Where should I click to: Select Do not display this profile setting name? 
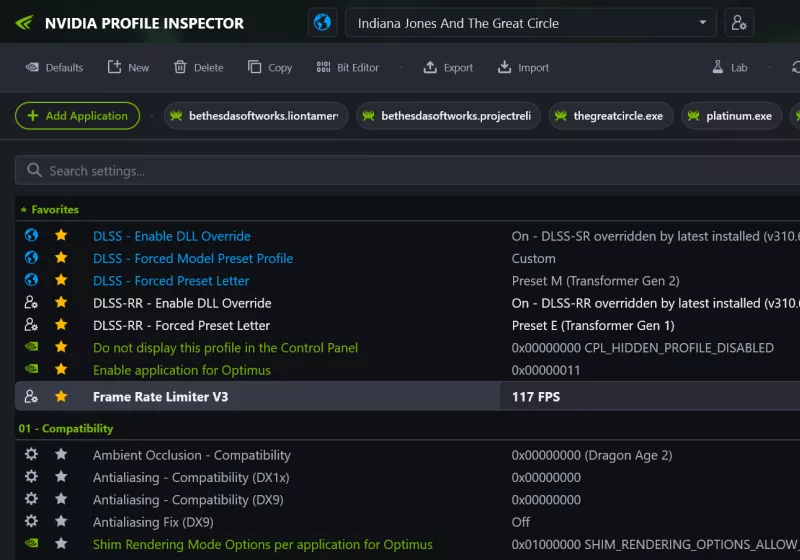[225, 348]
